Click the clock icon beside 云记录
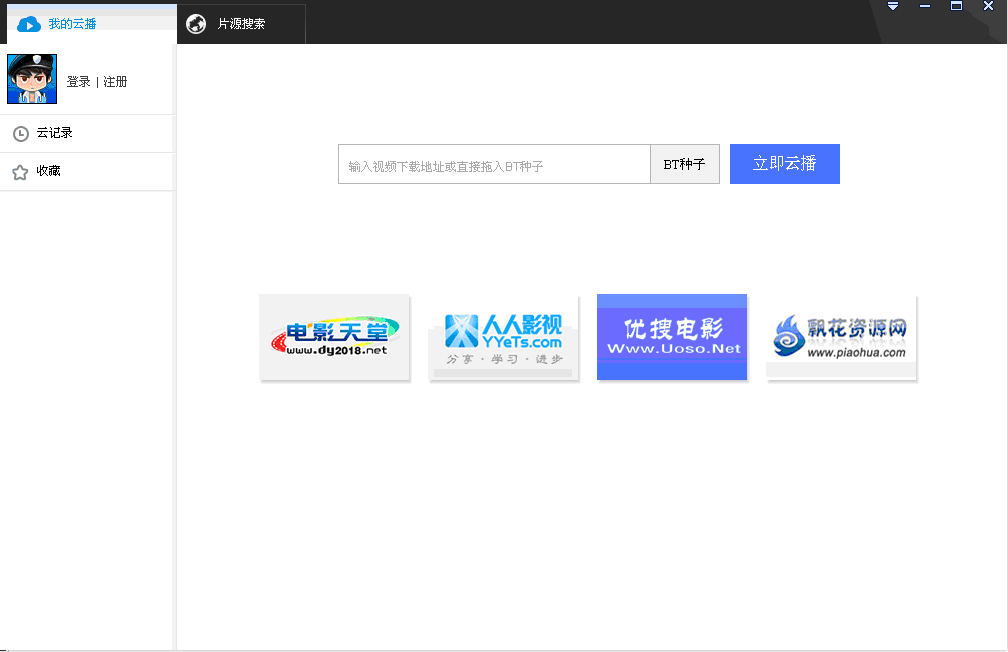 click(21, 133)
